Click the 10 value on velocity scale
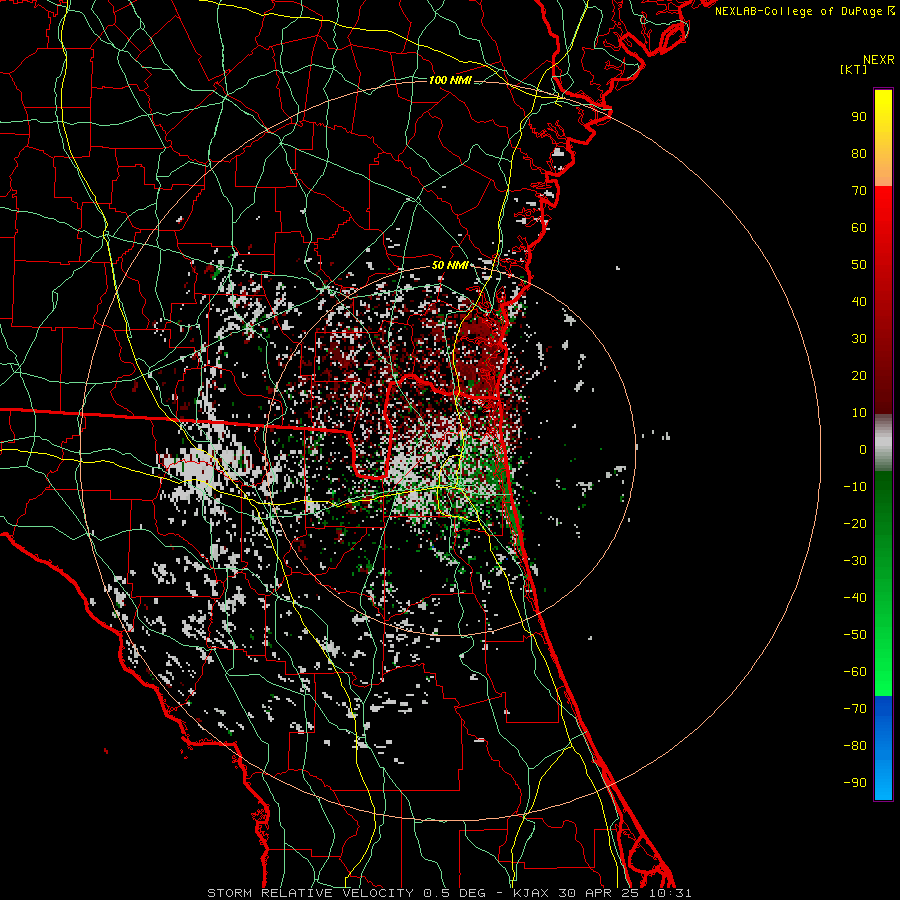900x900 pixels. (x=859, y=413)
